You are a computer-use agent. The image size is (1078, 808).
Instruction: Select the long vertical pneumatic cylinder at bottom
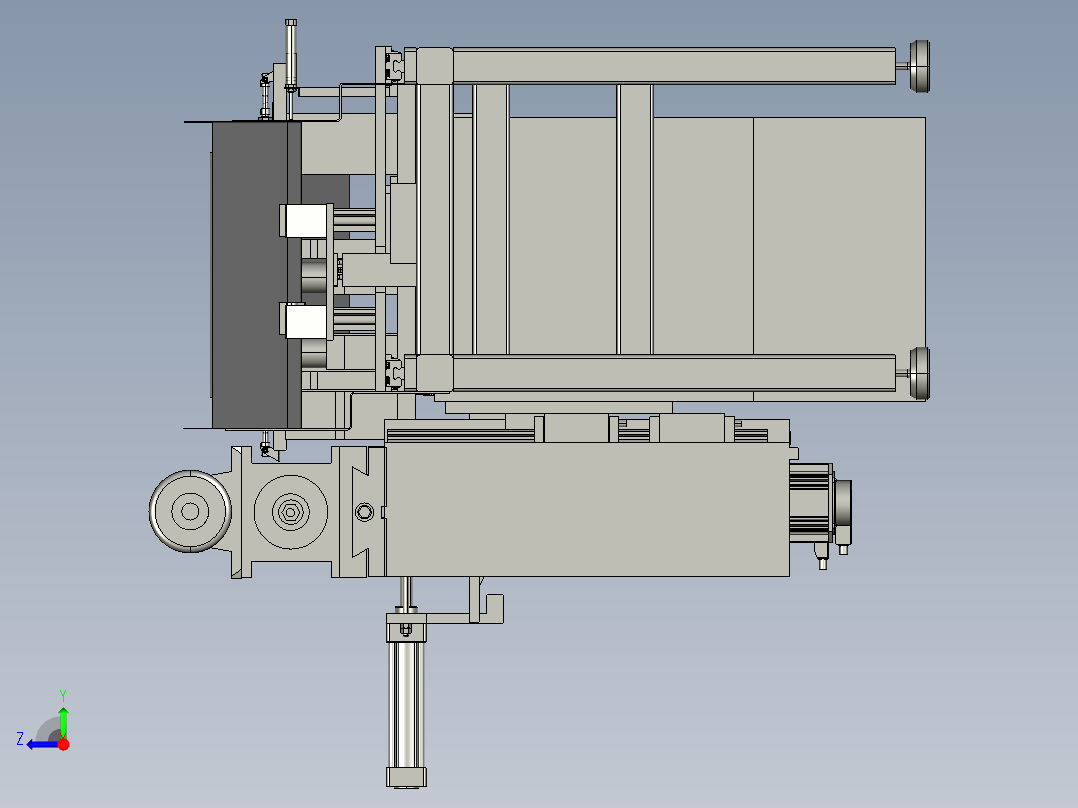pyautogui.click(x=406, y=708)
